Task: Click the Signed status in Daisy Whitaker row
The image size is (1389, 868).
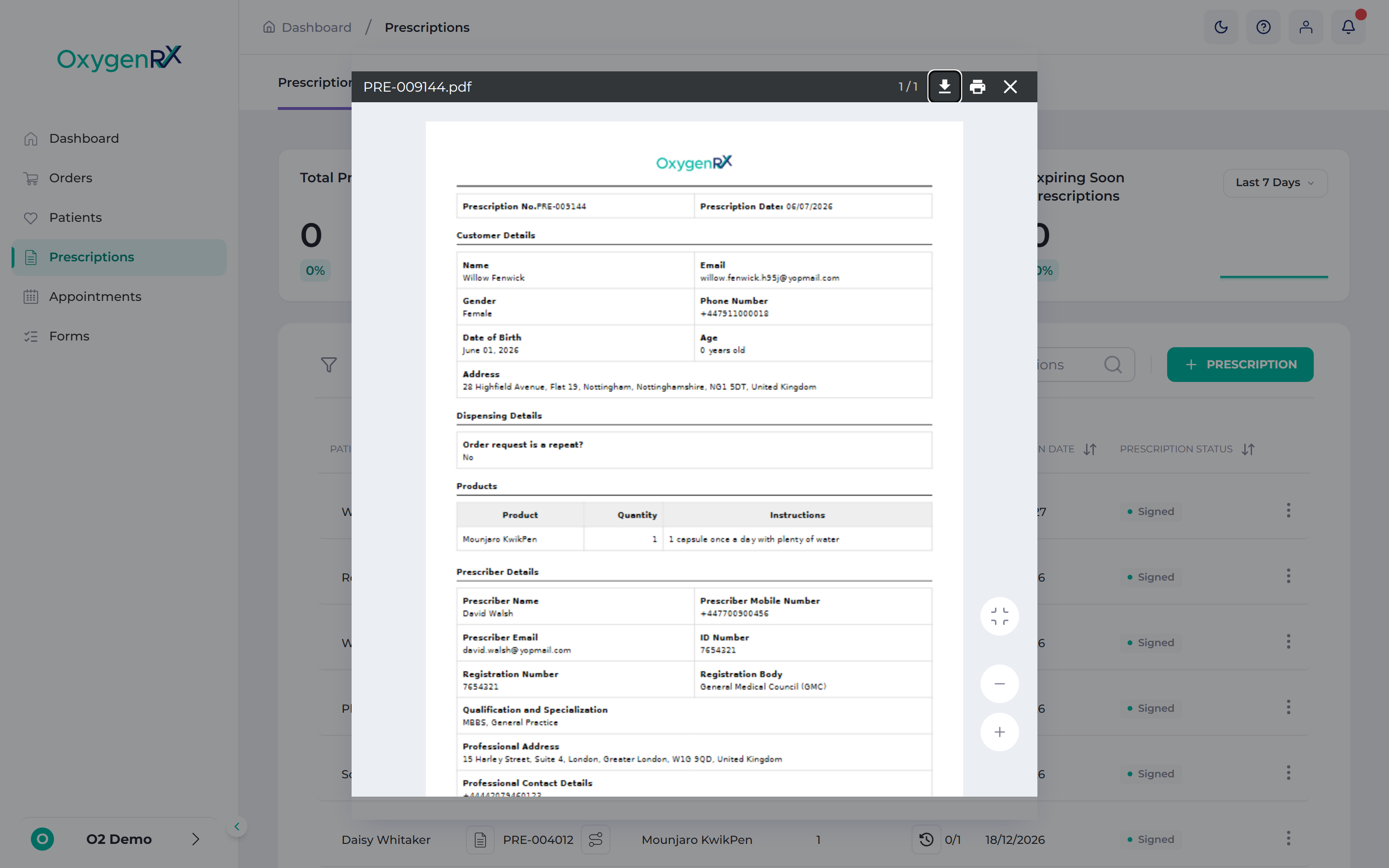Action: (x=1151, y=839)
